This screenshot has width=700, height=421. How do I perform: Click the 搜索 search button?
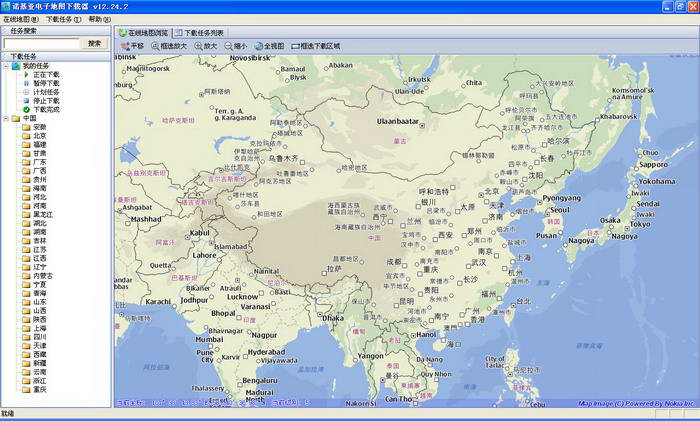94,43
